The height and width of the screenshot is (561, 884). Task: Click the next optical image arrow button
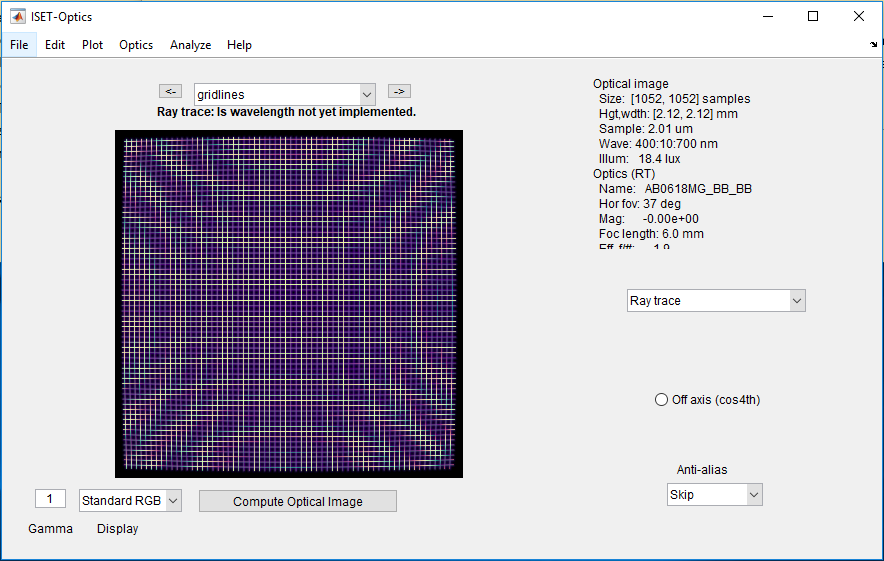399,92
